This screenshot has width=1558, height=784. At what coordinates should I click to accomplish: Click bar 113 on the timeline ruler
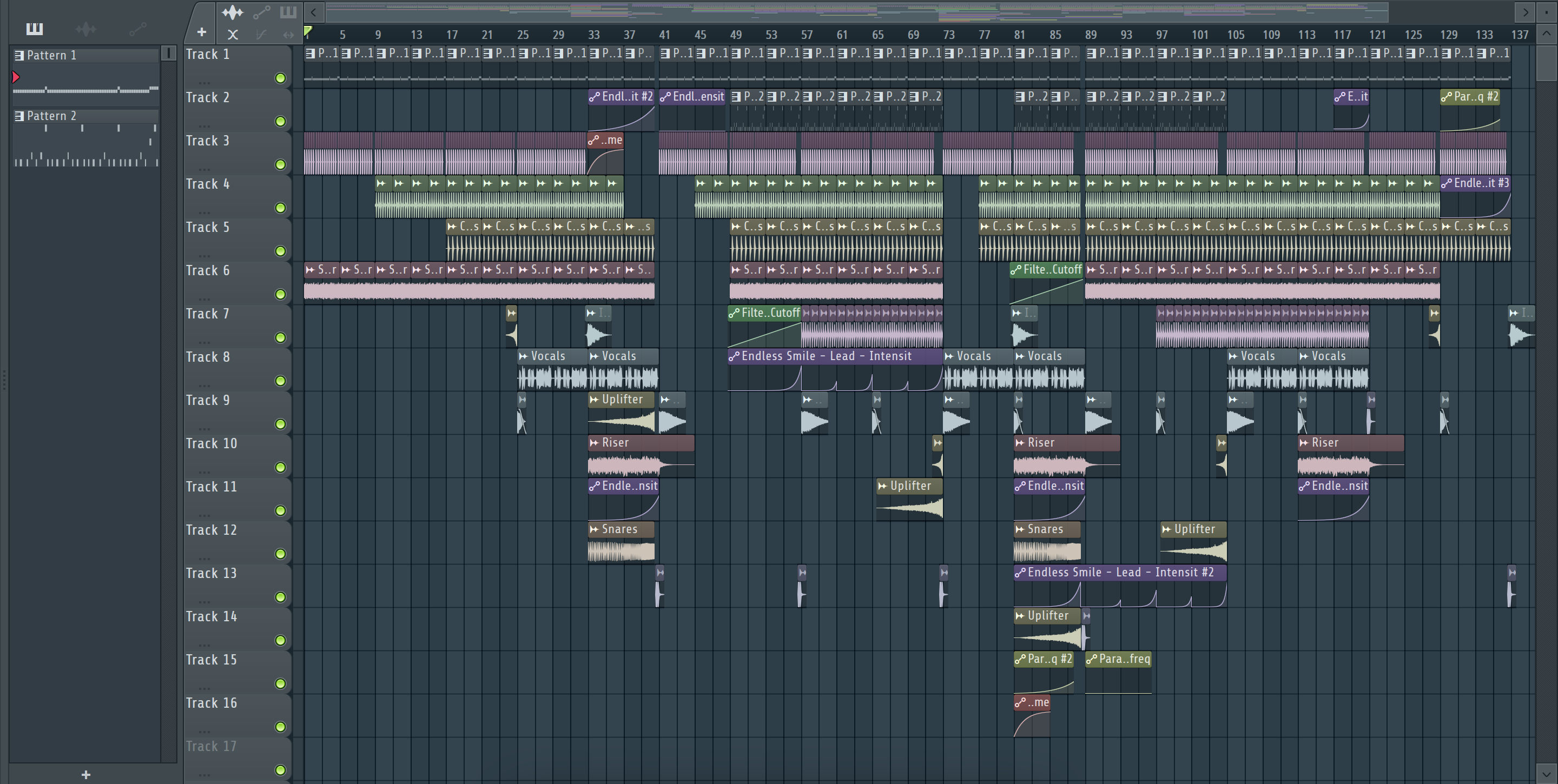point(1306,35)
